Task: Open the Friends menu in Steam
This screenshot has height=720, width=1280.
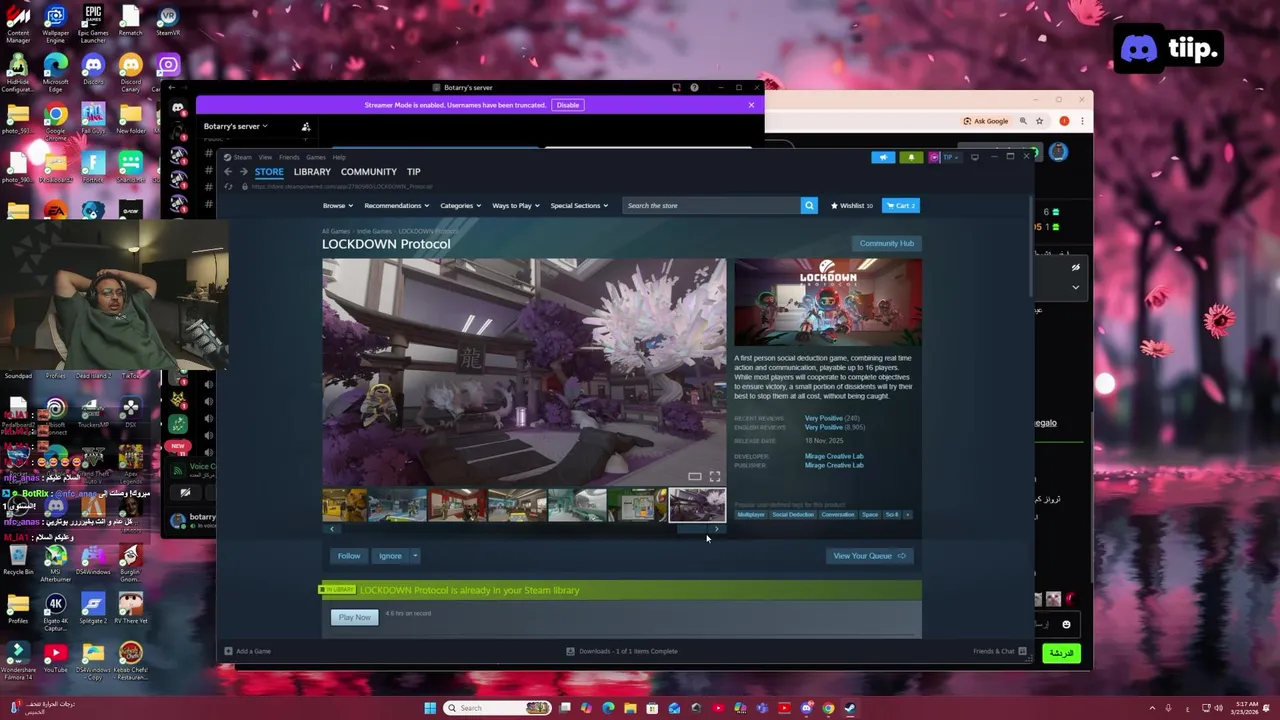Action: pyautogui.click(x=289, y=157)
